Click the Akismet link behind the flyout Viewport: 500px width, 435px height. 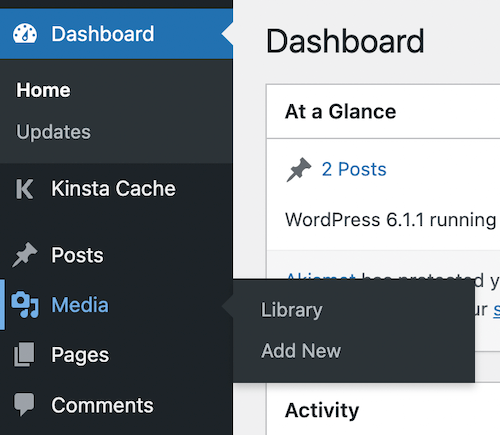(321, 275)
